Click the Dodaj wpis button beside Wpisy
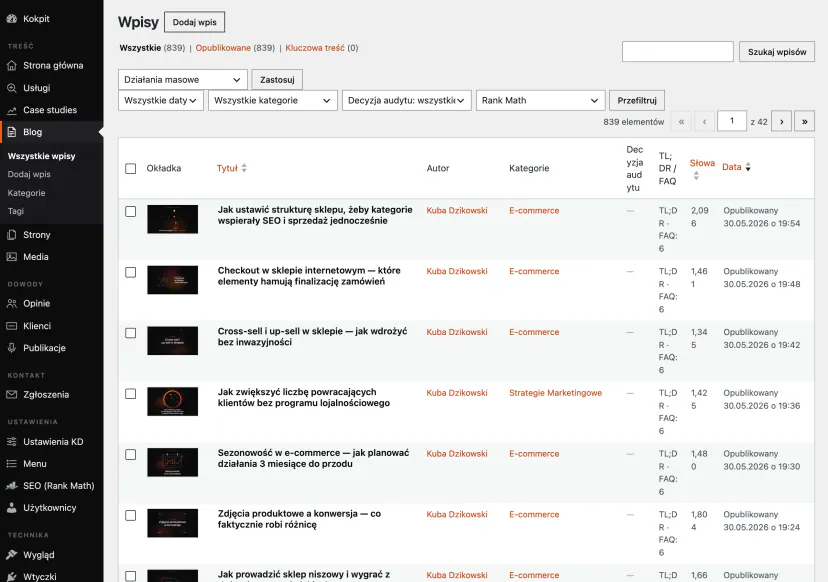The image size is (828, 582). [194, 22]
